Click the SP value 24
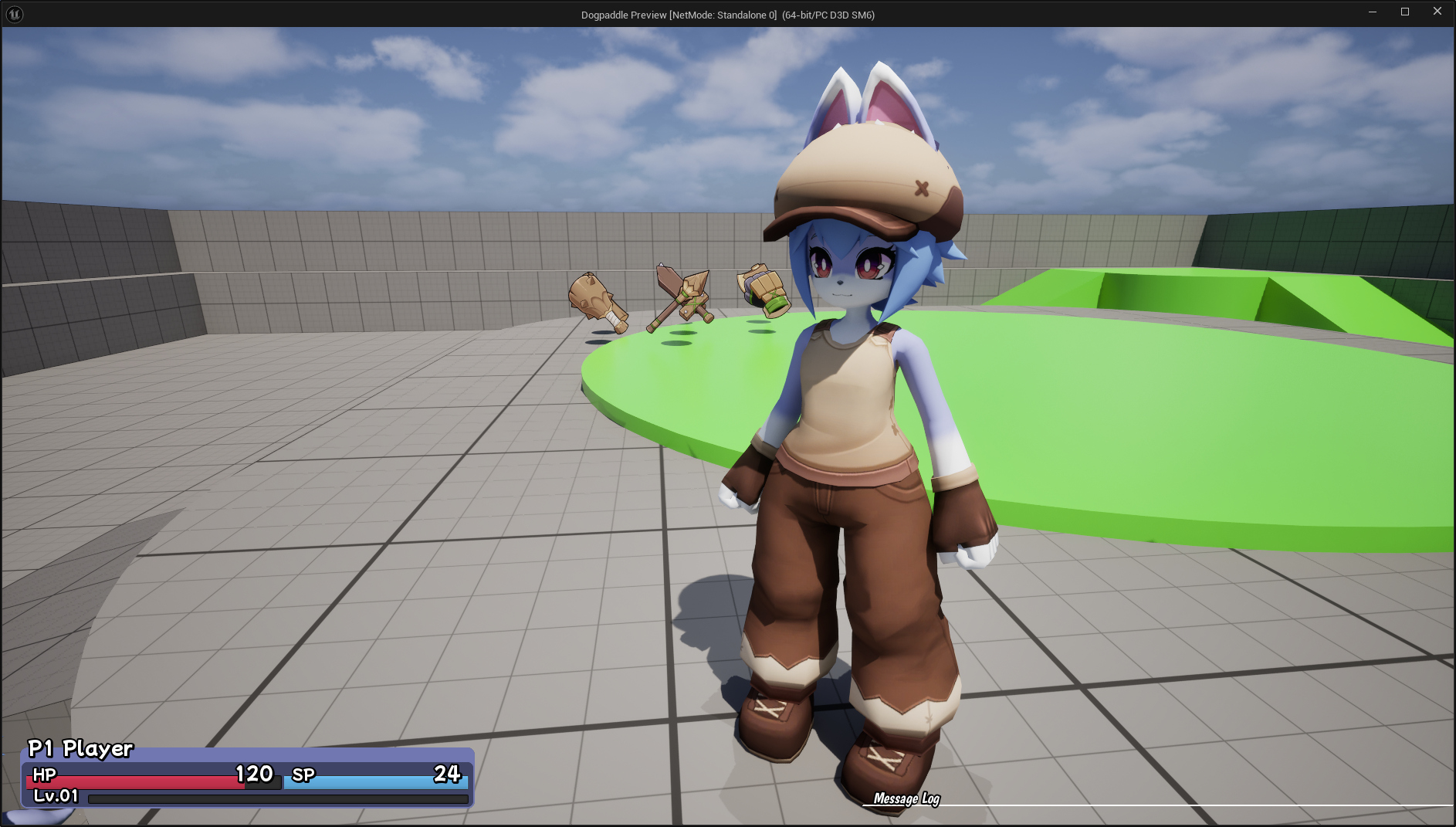This screenshot has width=1456, height=827. (x=447, y=774)
